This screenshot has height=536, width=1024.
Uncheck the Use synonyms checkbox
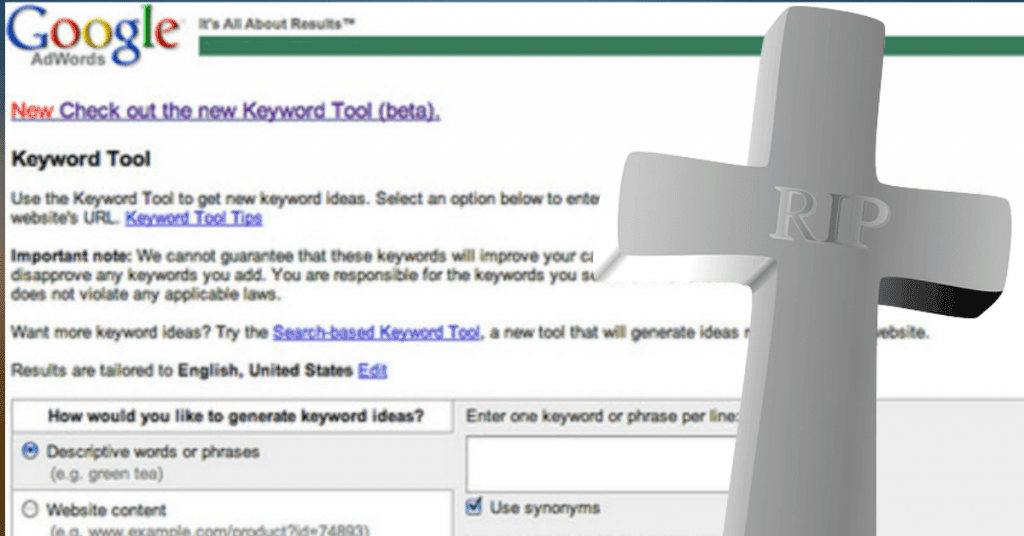[475, 506]
